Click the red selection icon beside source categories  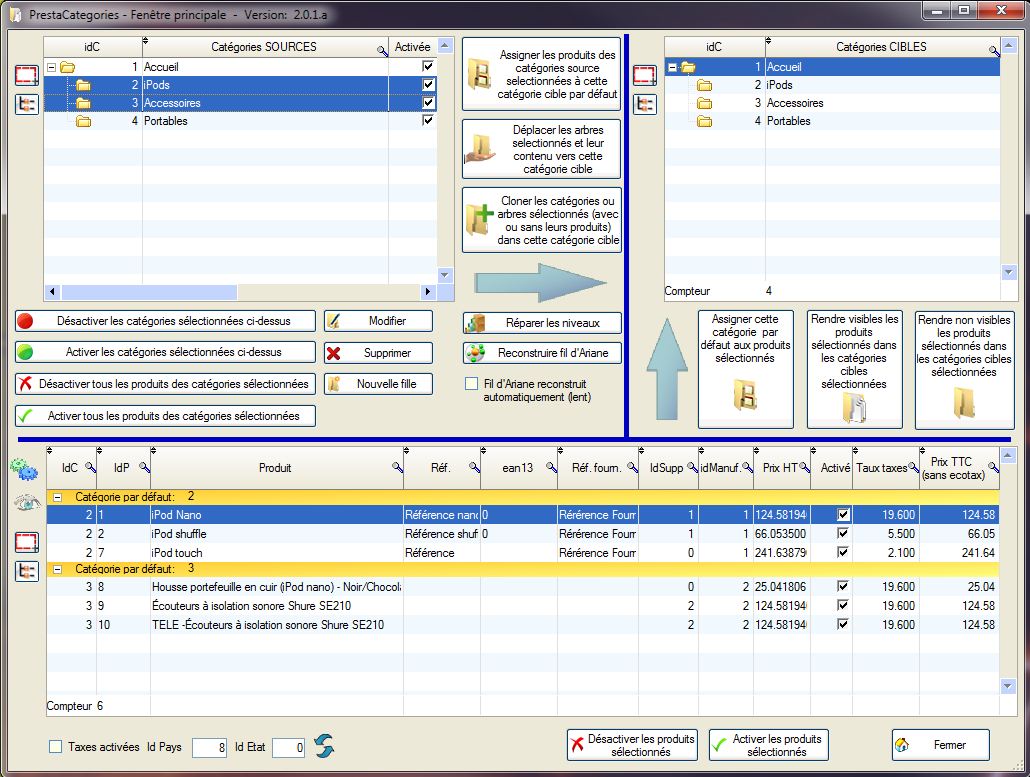tap(27, 75)
